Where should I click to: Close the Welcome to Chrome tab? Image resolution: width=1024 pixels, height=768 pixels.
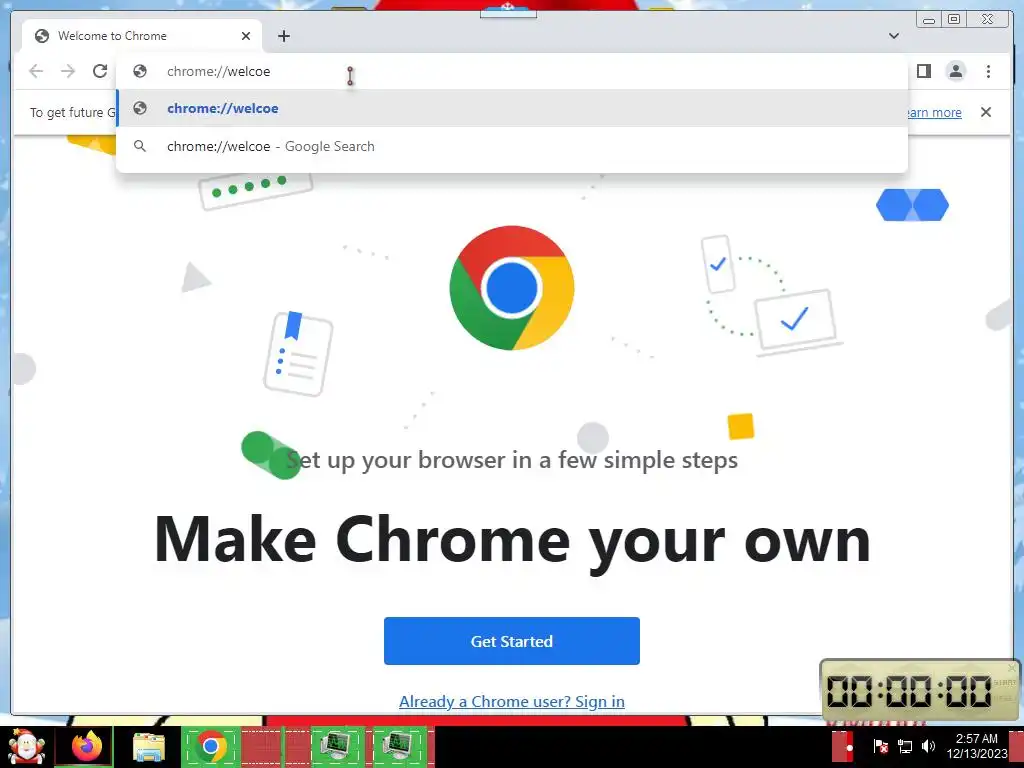click(x=246, y=36)
